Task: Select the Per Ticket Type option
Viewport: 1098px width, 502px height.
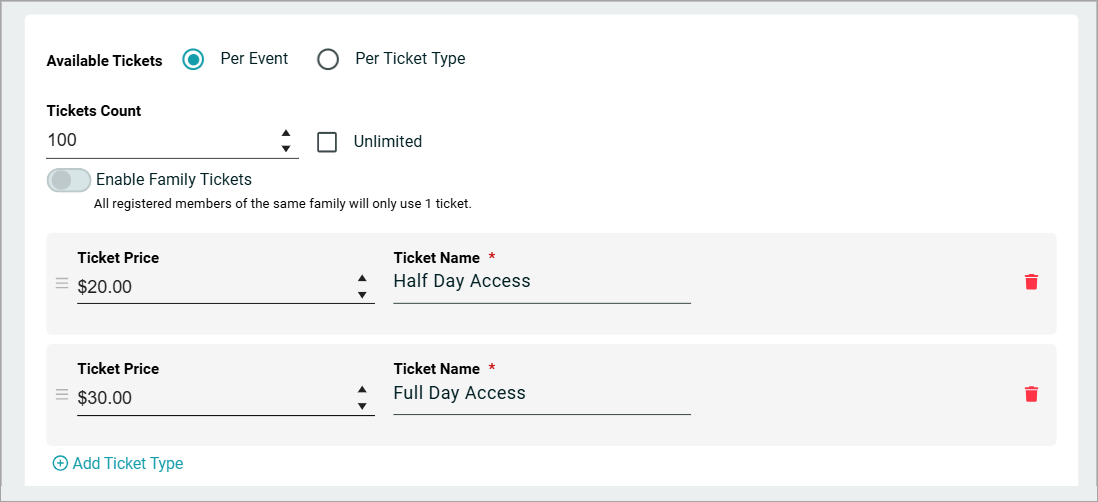Action: (x=328, y=60)
